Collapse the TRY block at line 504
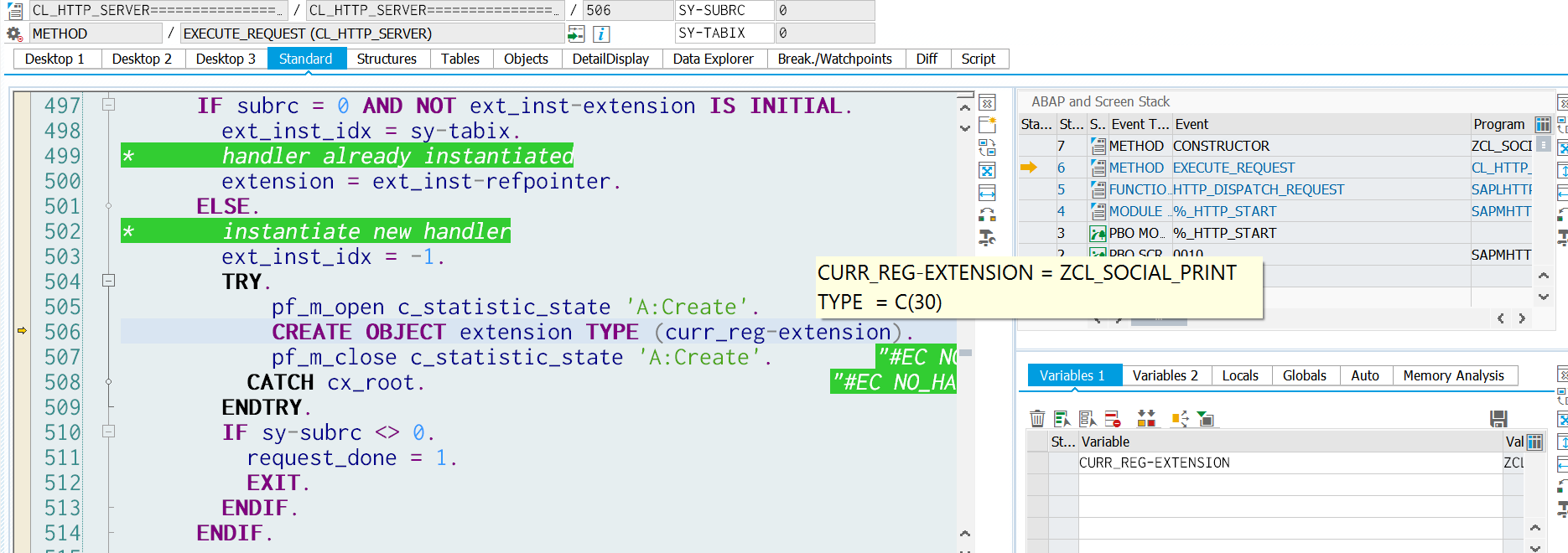 point(108,281)
